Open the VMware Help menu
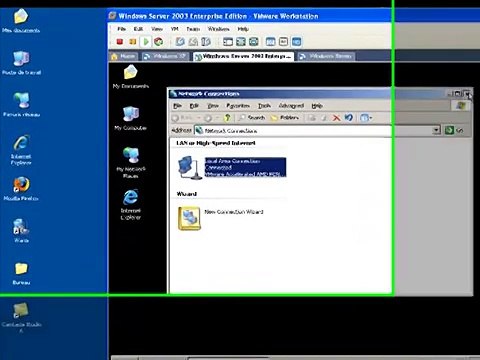Screen dimensions: 480x360 [x=243, y=29]
